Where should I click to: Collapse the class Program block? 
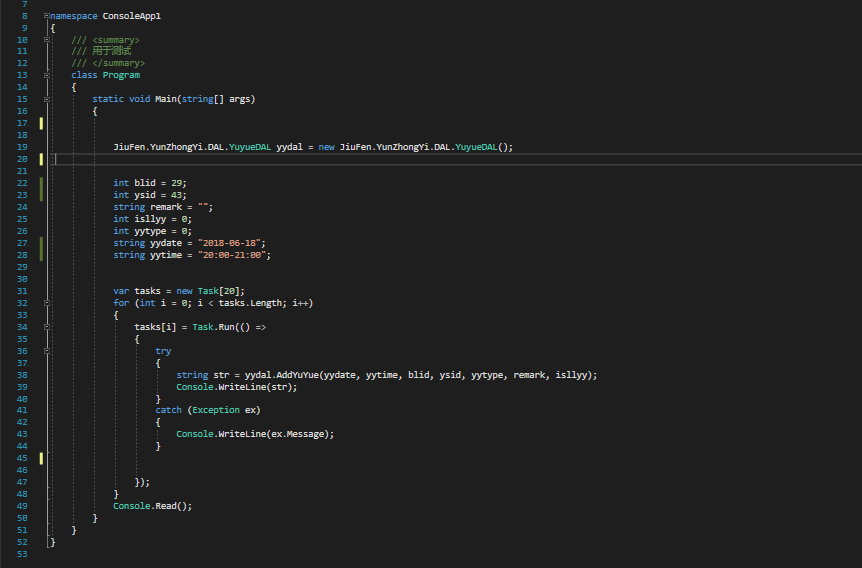[x=47, y=75]
